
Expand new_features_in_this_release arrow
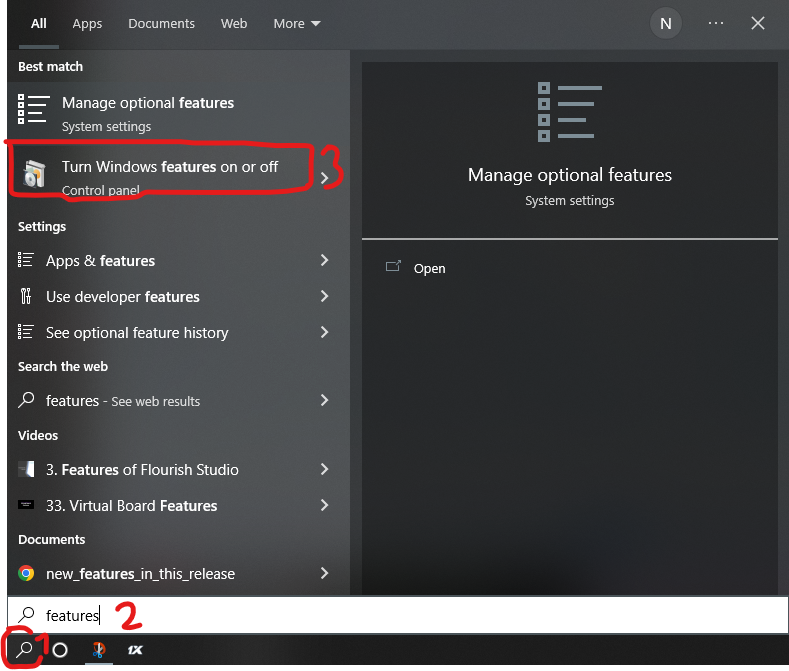click(x=325, y=573)
